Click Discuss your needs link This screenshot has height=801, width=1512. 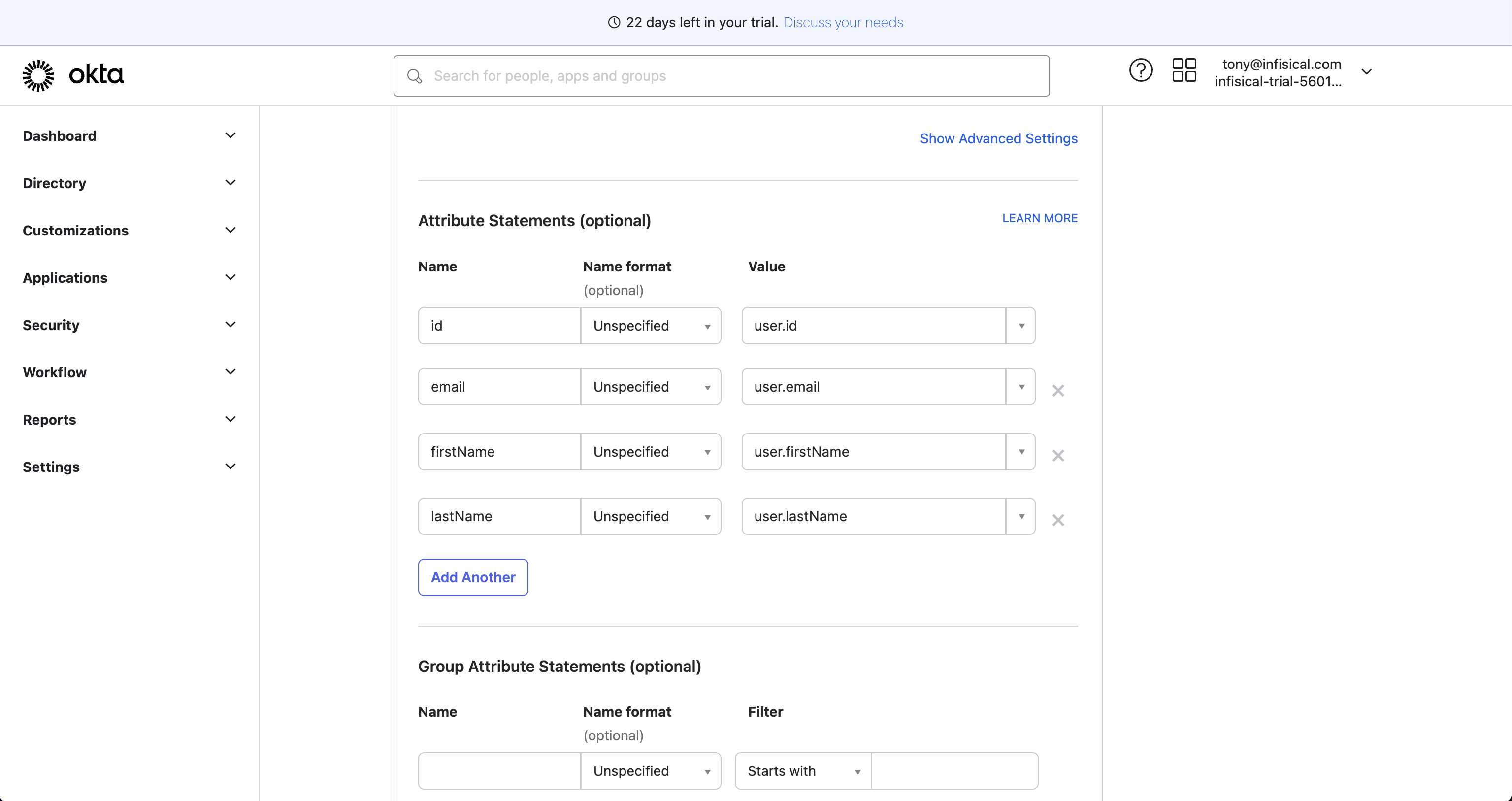pos(843,22)
